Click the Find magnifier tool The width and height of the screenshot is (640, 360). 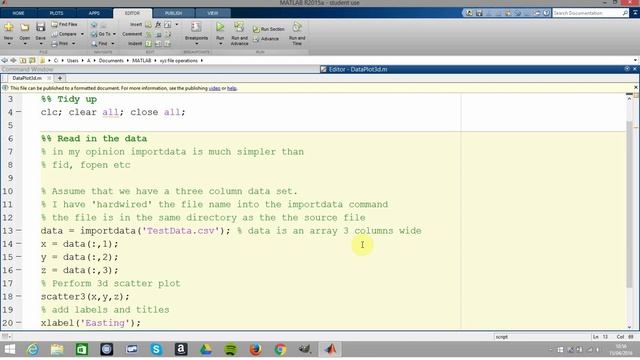[x=99, y=43]
